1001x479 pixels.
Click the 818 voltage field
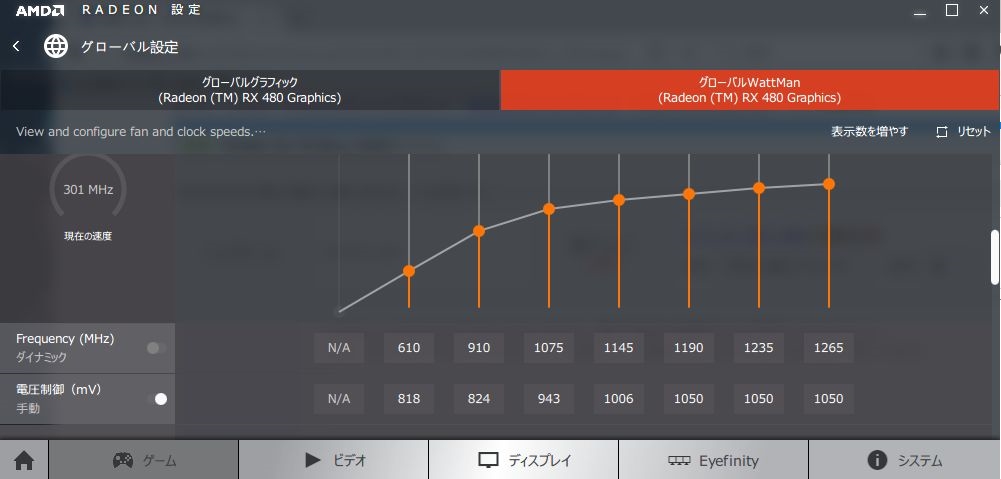(x=409, y=399)
